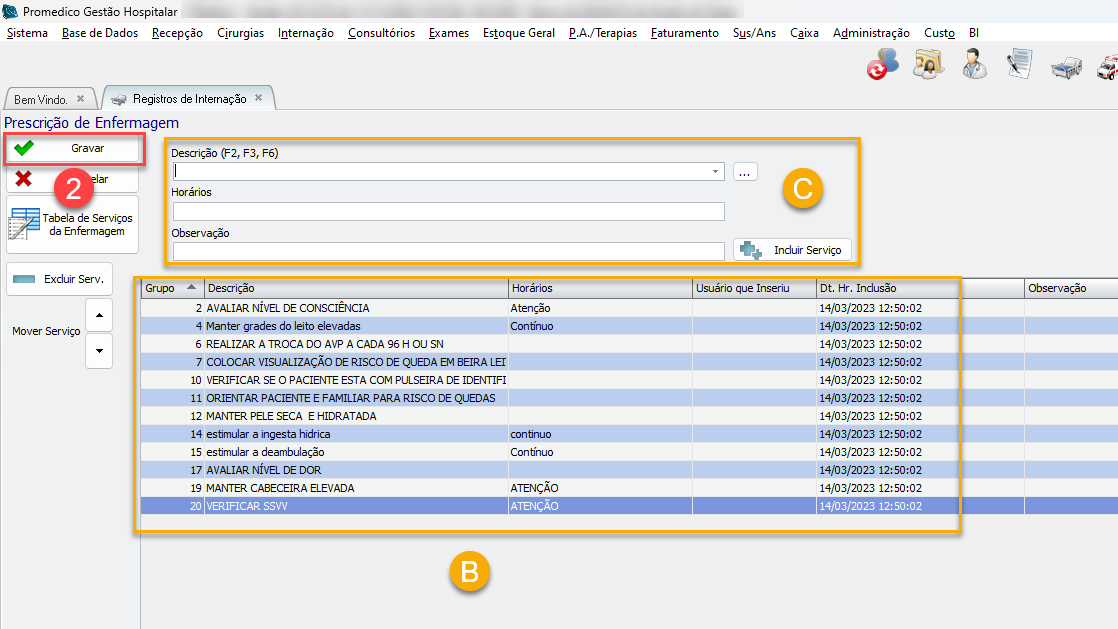Expand the Descrição dropdown list

click(716, 172)
